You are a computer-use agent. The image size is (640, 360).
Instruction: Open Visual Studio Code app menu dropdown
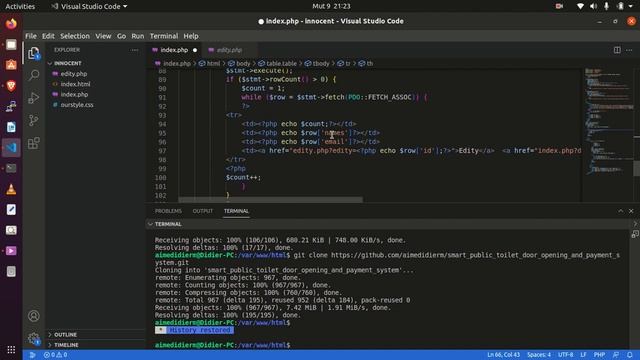point(89,7)
